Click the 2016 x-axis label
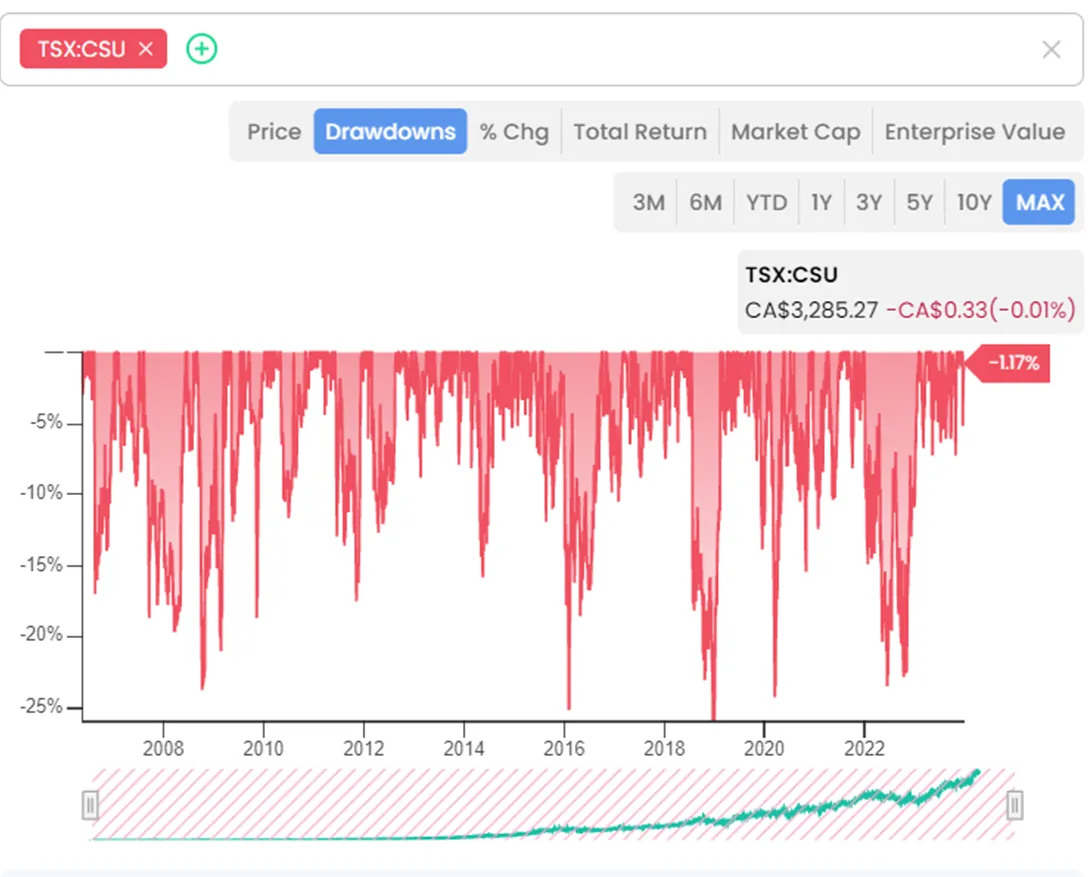The image size is (1088, 877). tap(564, 749)
